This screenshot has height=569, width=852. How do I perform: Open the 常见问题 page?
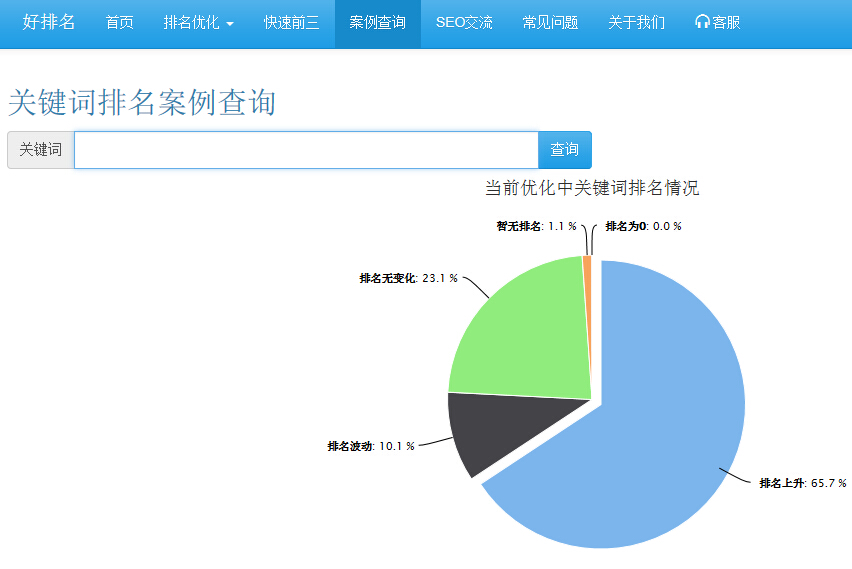[x=550, y=23]
